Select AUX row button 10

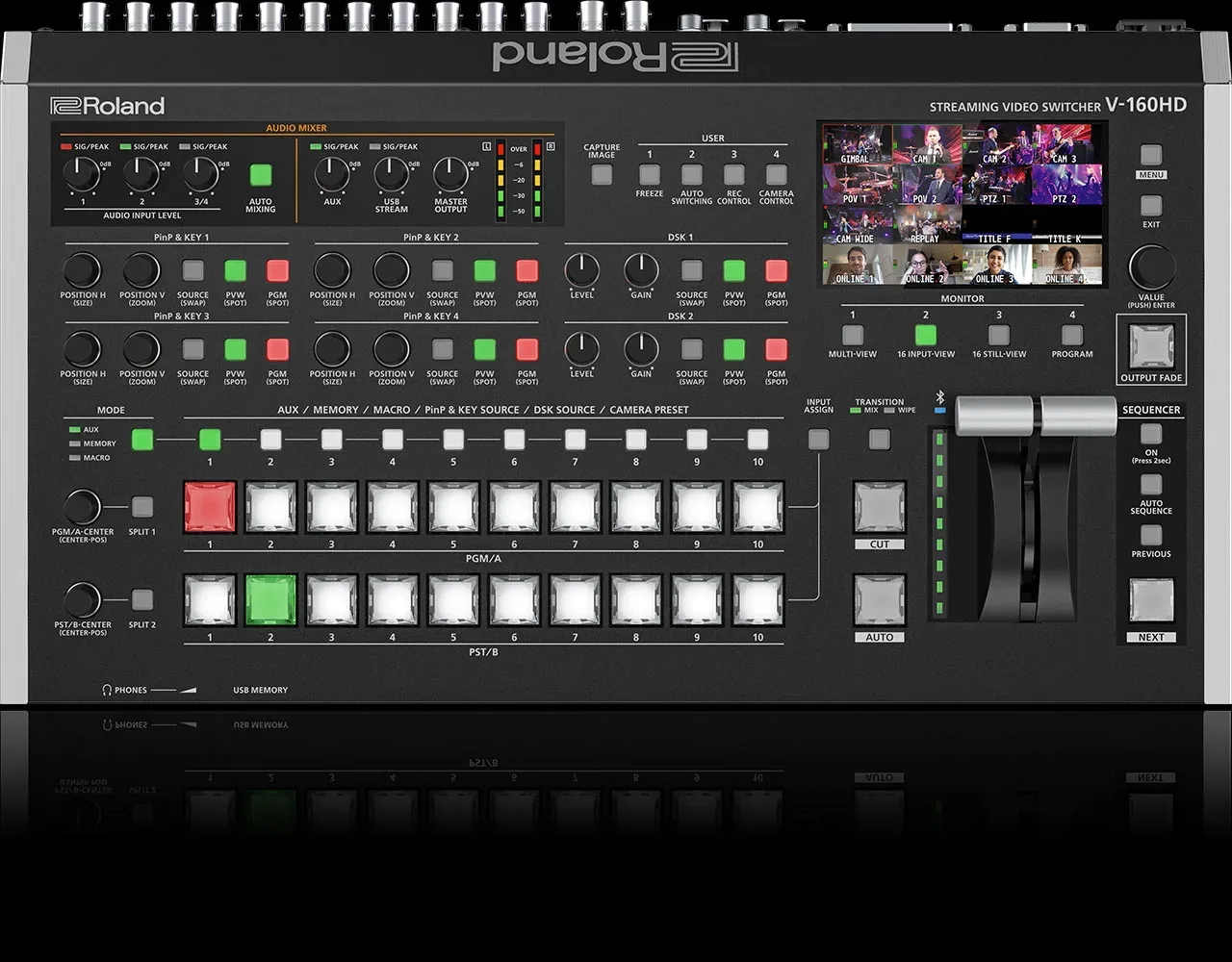coord(757,440)
